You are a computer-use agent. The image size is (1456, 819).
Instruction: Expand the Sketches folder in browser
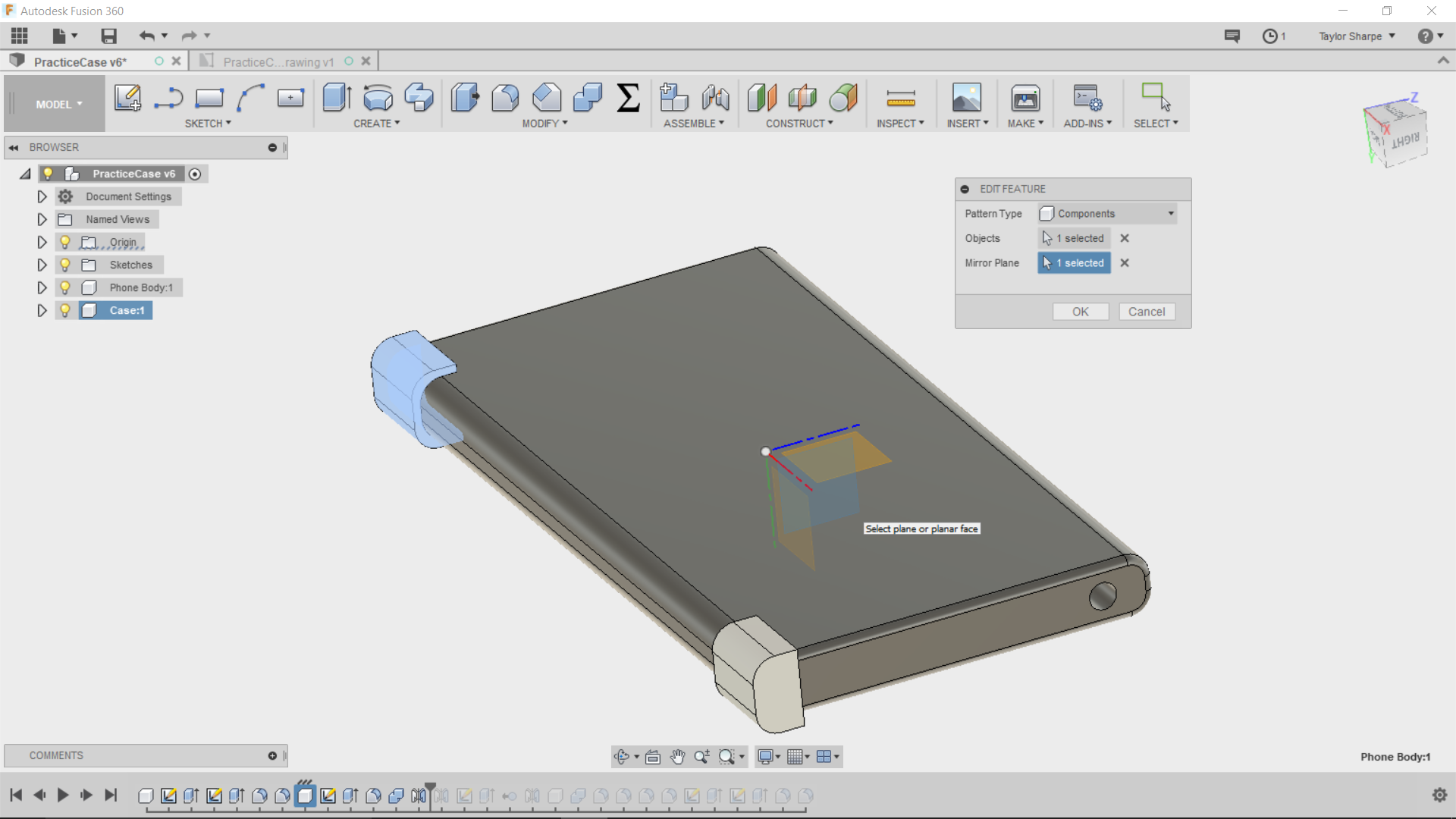[41, 264]
